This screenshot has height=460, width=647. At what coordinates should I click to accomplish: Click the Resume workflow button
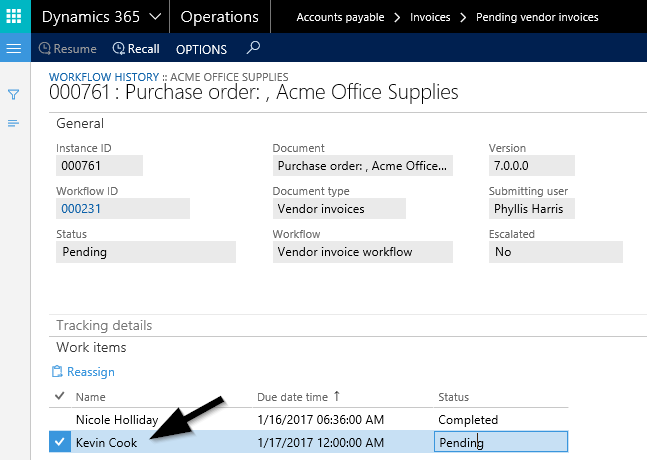pos(67,49)
